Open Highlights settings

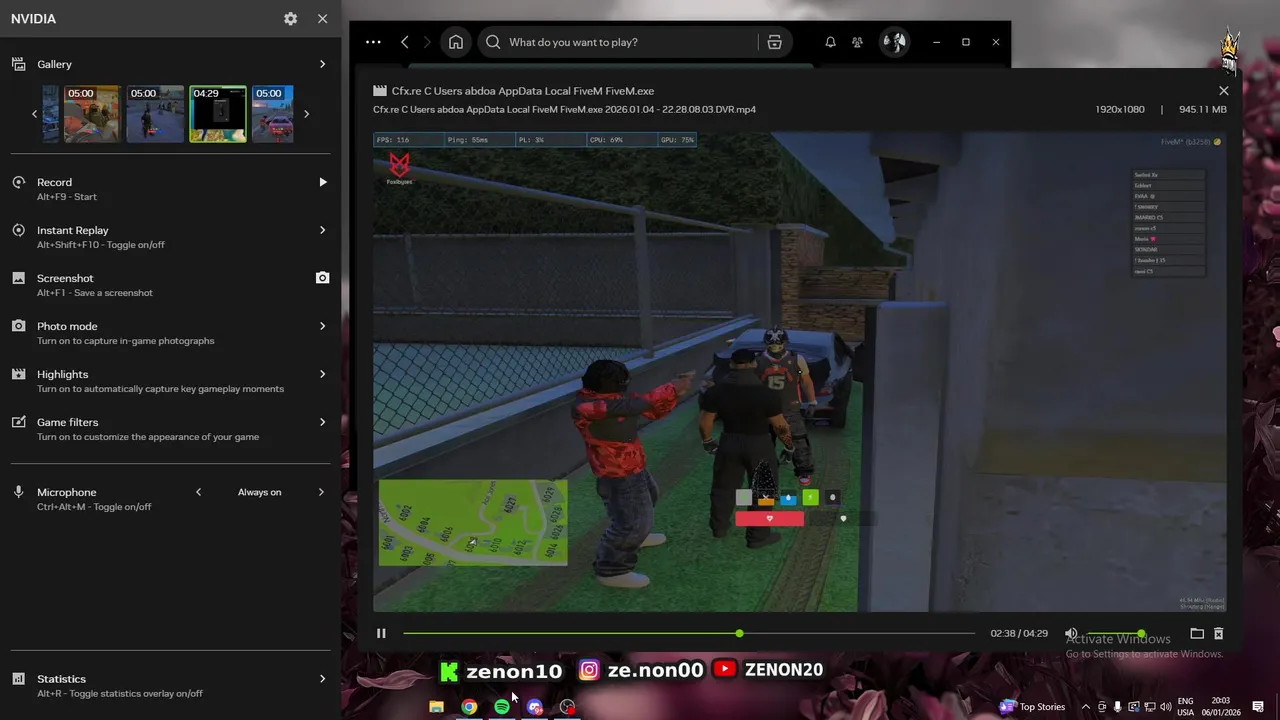[170, 380]
